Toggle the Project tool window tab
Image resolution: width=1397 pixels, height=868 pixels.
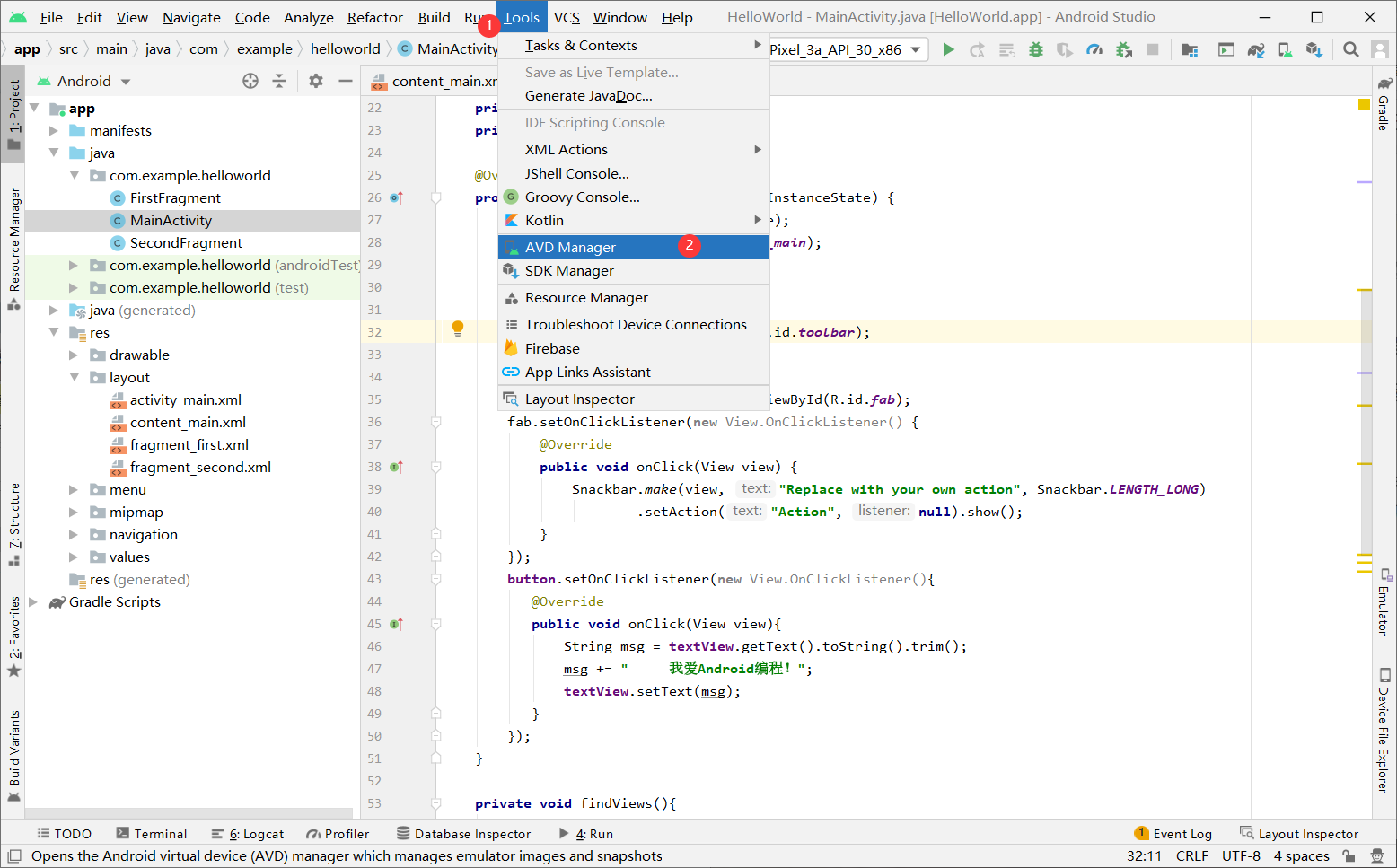coord(13,115)
